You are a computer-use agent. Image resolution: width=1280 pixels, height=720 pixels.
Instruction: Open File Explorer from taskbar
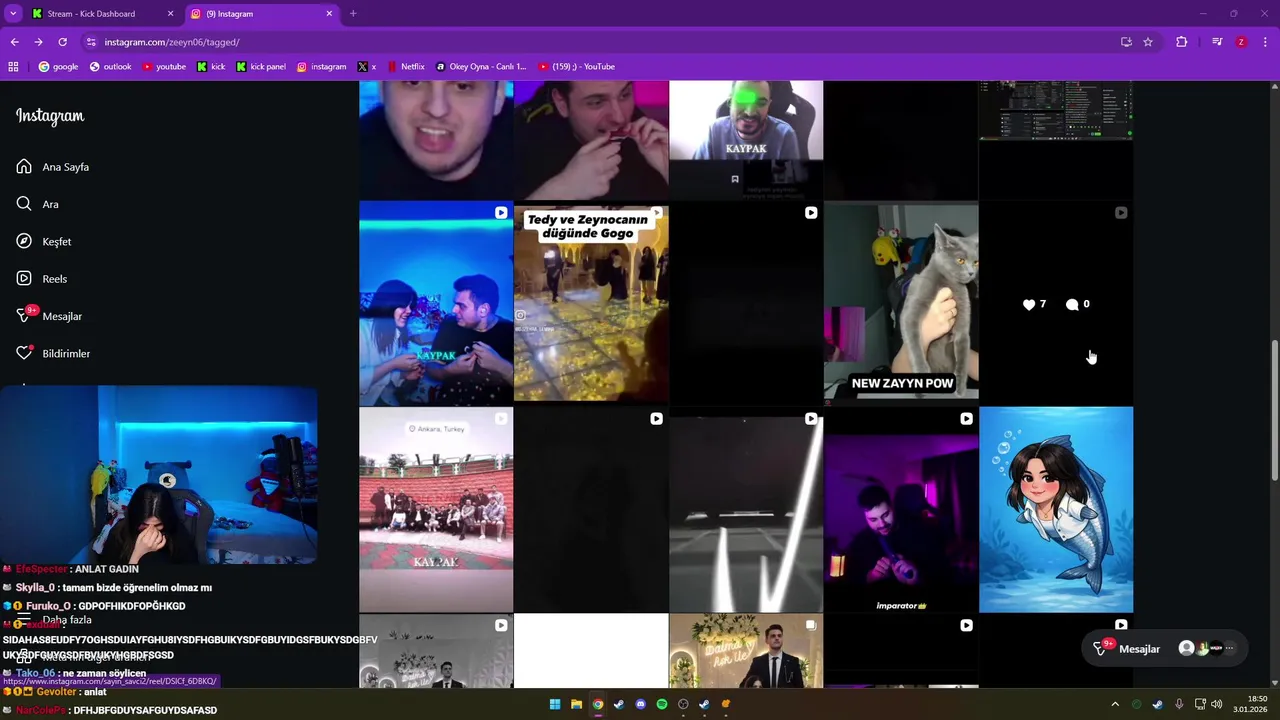[576, 704]
